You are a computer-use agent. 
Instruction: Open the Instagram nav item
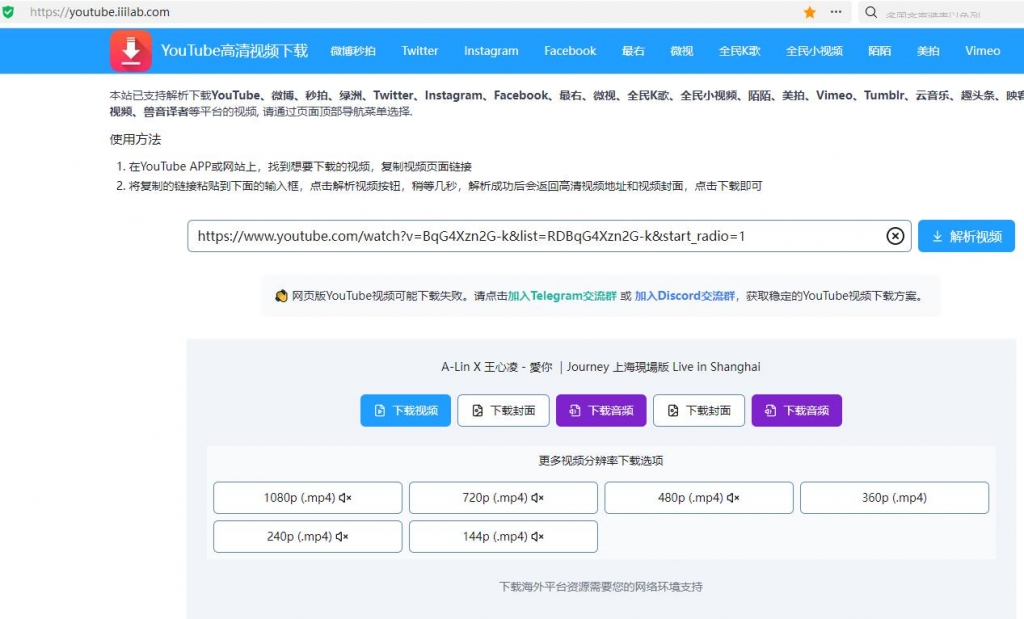(491, 50)
